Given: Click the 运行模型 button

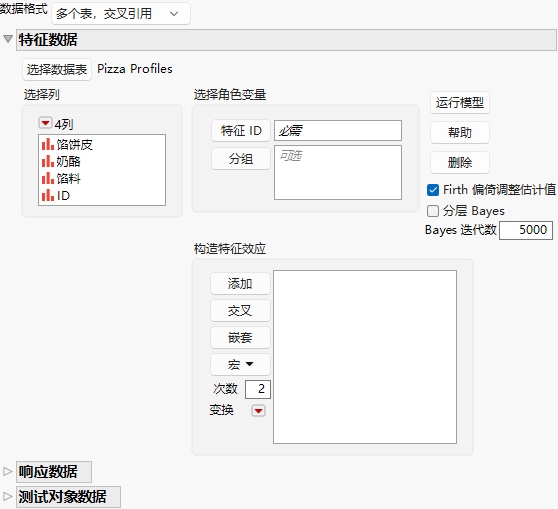Looking at the screenshot, I should point(460,103).
